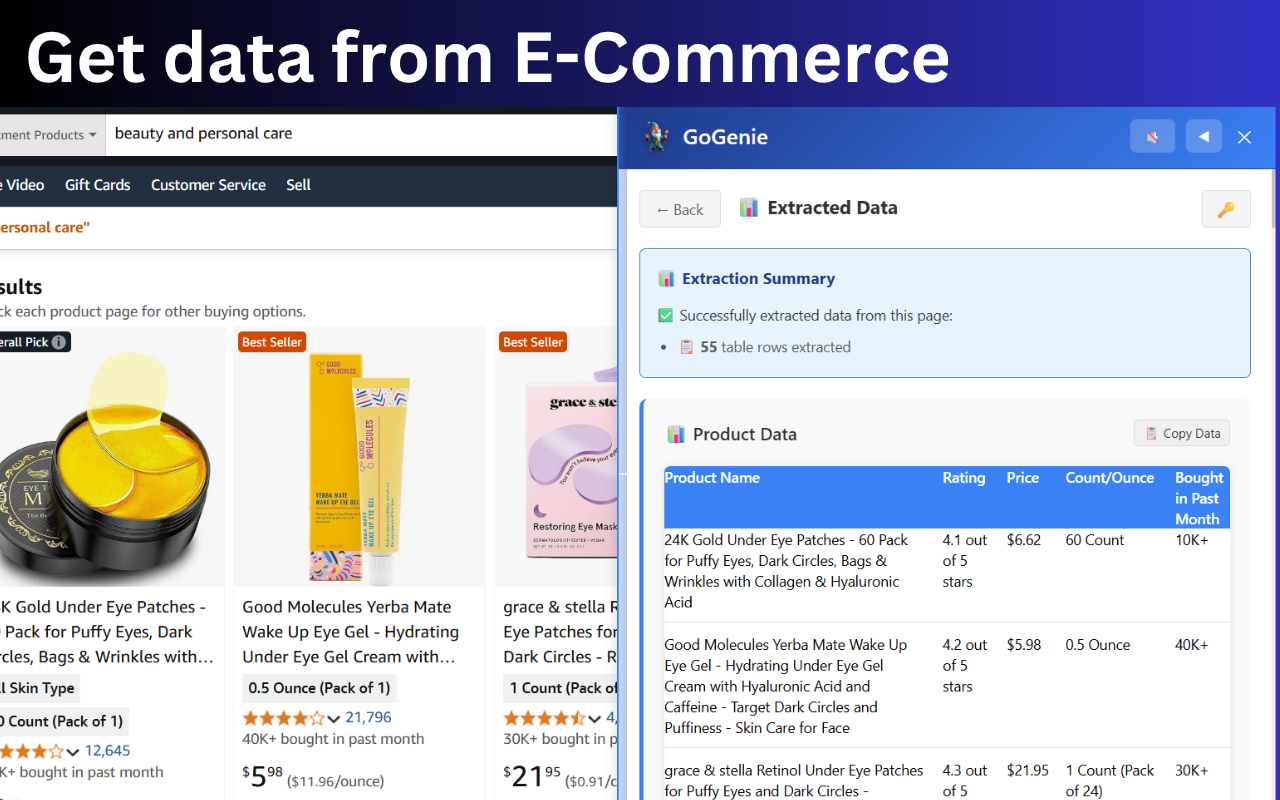Image resolution: width=1280 pixels, height=800 pixels.
Task: Select the Count (Pack of 1) option
Action: pos(62,721)
